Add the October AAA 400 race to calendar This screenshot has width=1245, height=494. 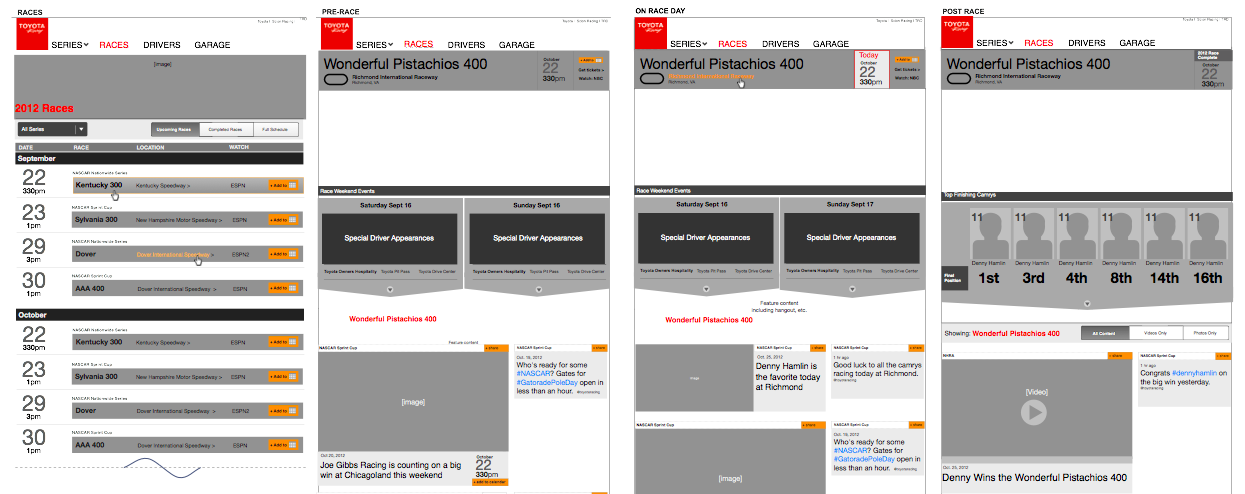[283, 443]
